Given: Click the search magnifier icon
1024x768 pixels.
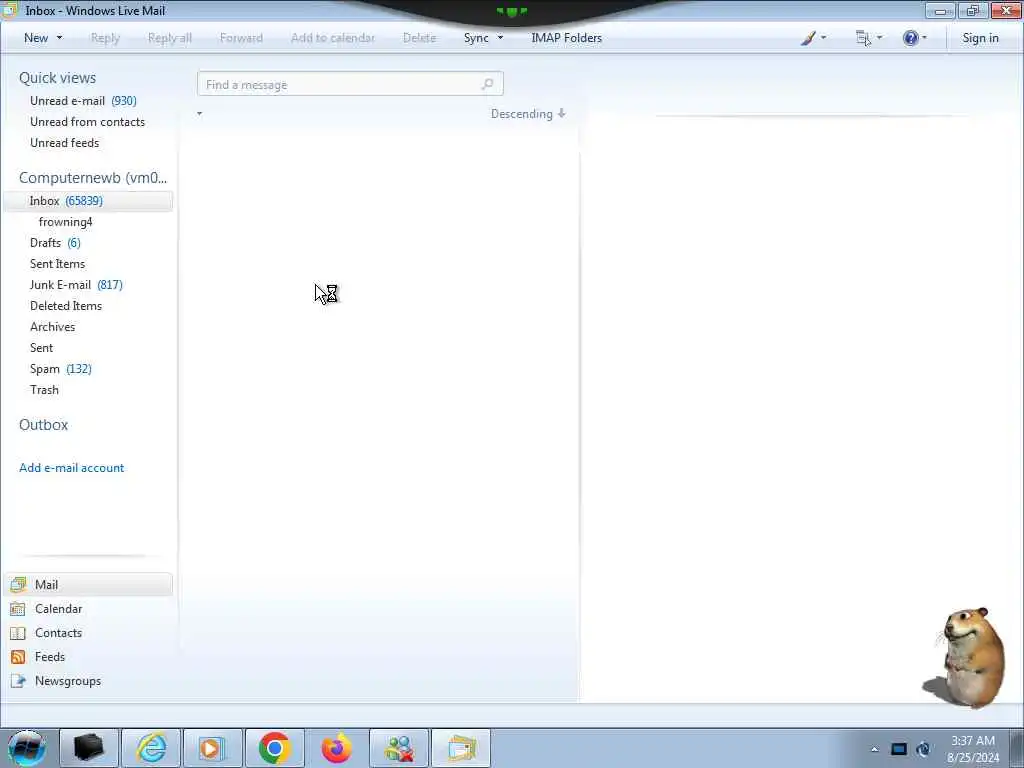Looking at the screenshot, I should [x=487, y=84].
